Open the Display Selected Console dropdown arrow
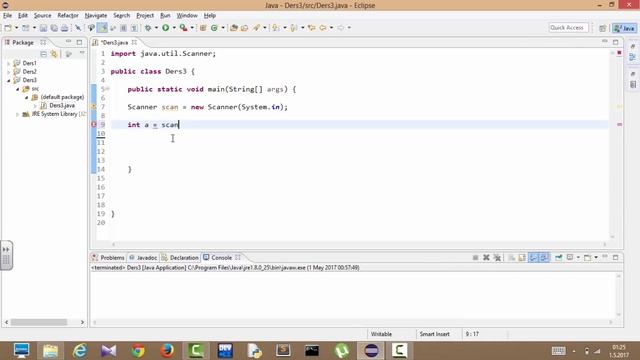 578,258
